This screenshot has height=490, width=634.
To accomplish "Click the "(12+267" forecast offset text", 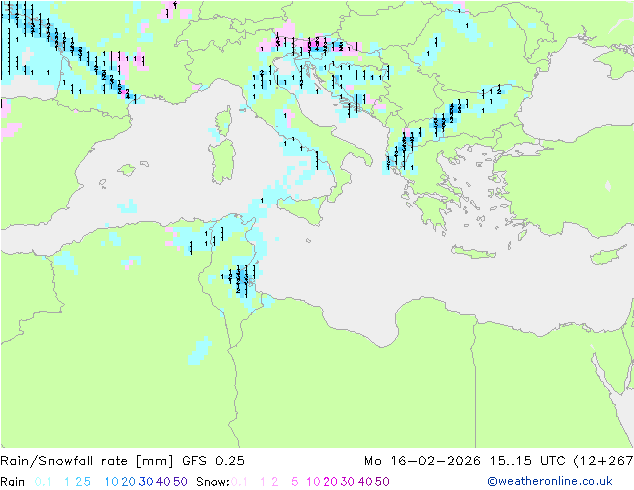I will [x=603, y=461].
